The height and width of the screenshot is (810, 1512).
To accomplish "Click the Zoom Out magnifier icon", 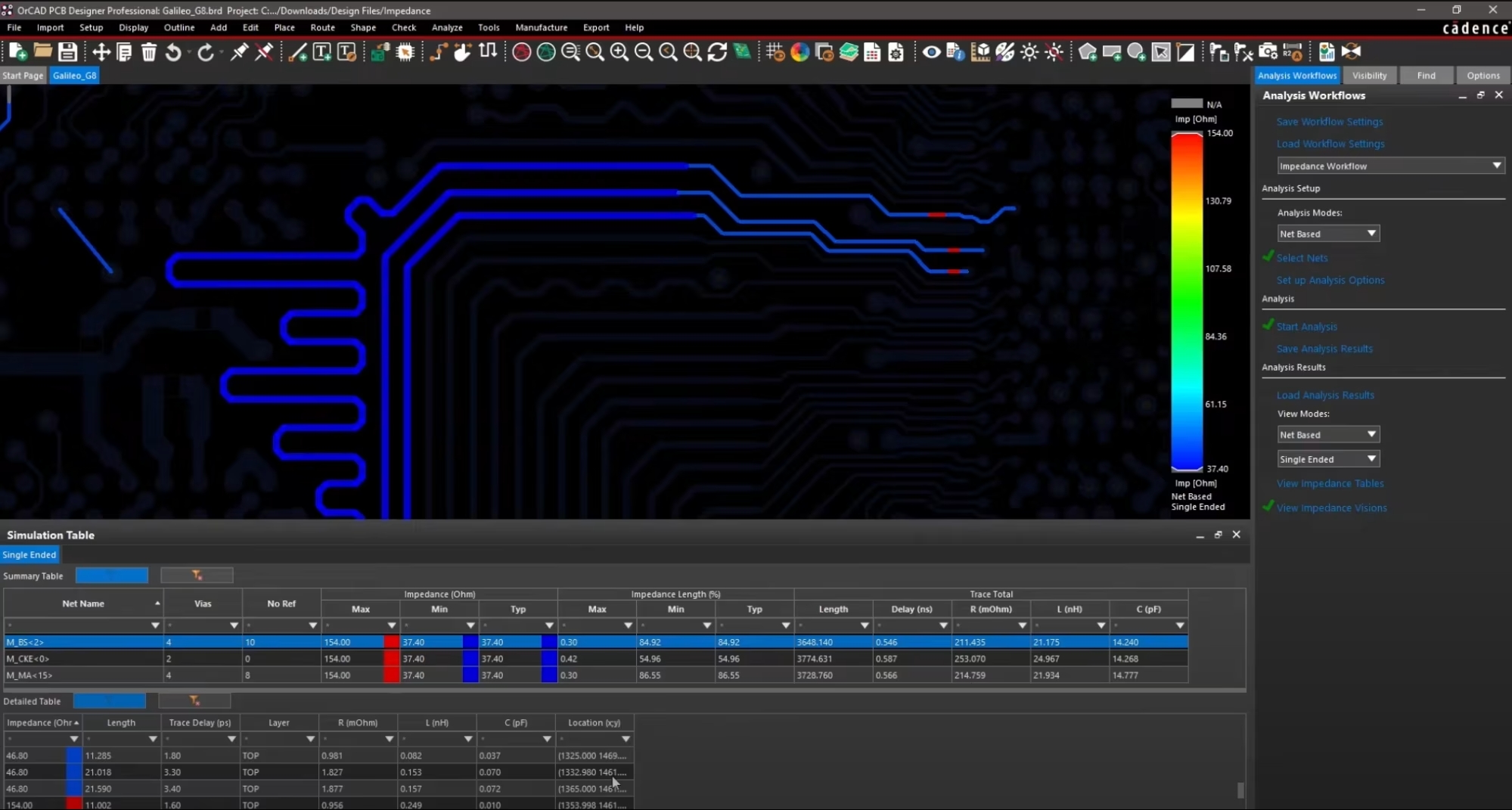I will (644, 51).
